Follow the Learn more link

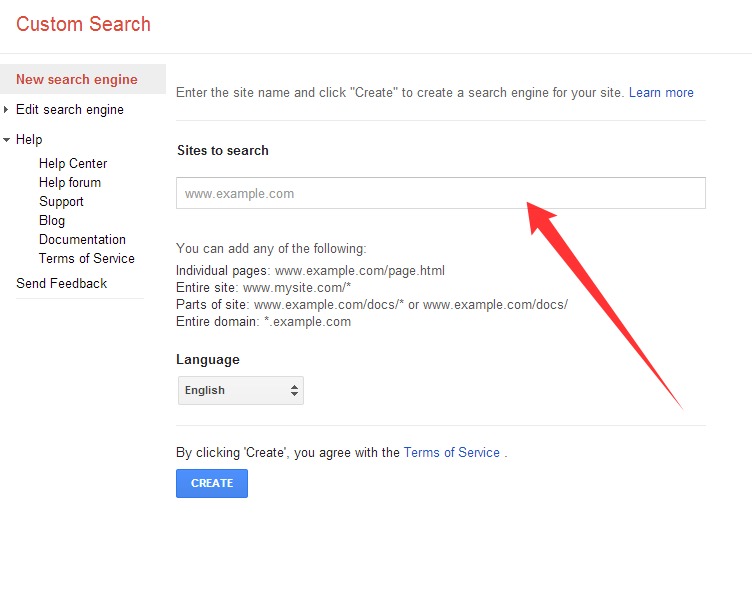pos(661,93)
